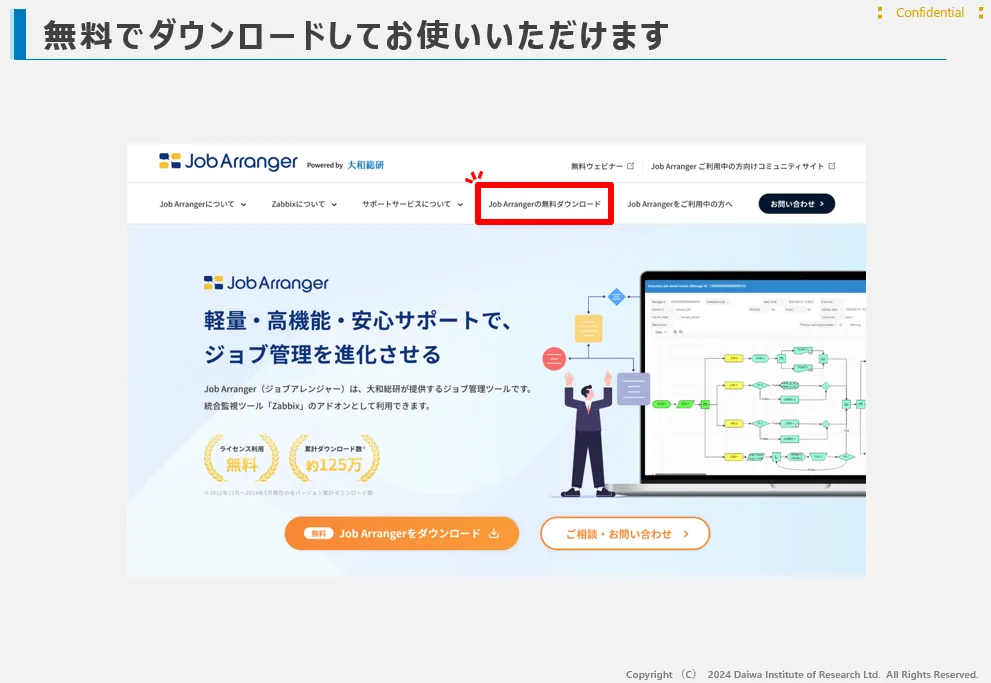Click the purple document icon in illustration
Image resolution: width=991 pixels, height=683 pixels.
click(x=633, y=389)
